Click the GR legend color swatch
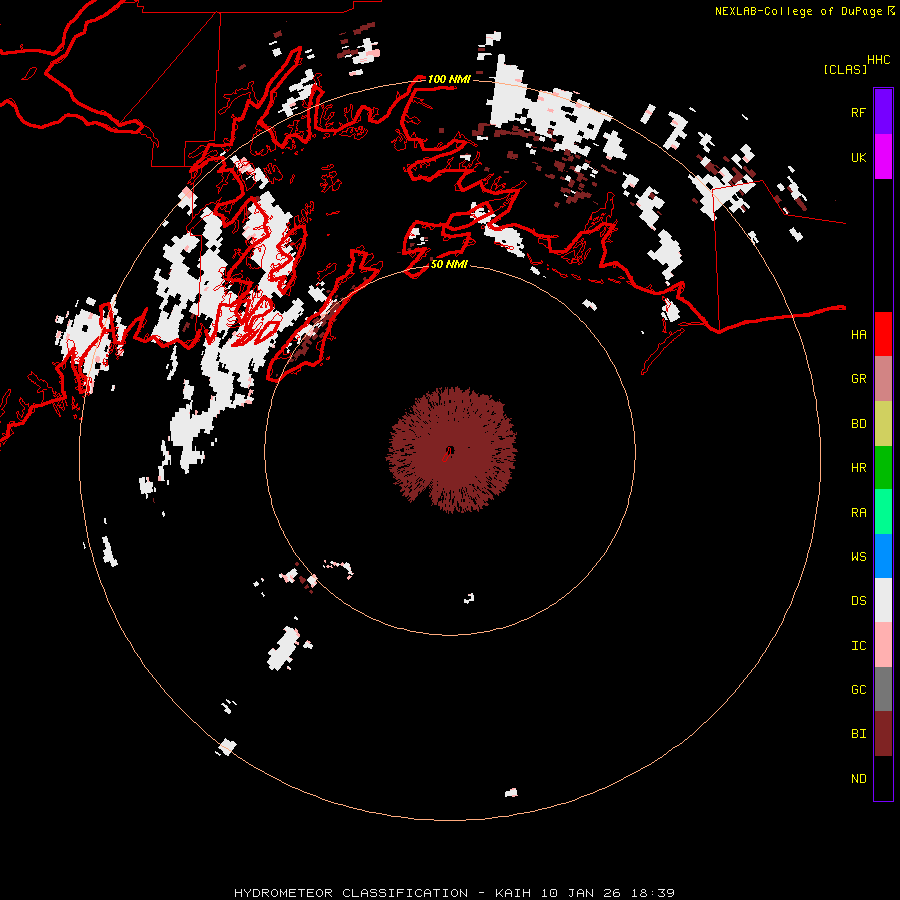Screen dimensions: 900x900 coord(883,379)
